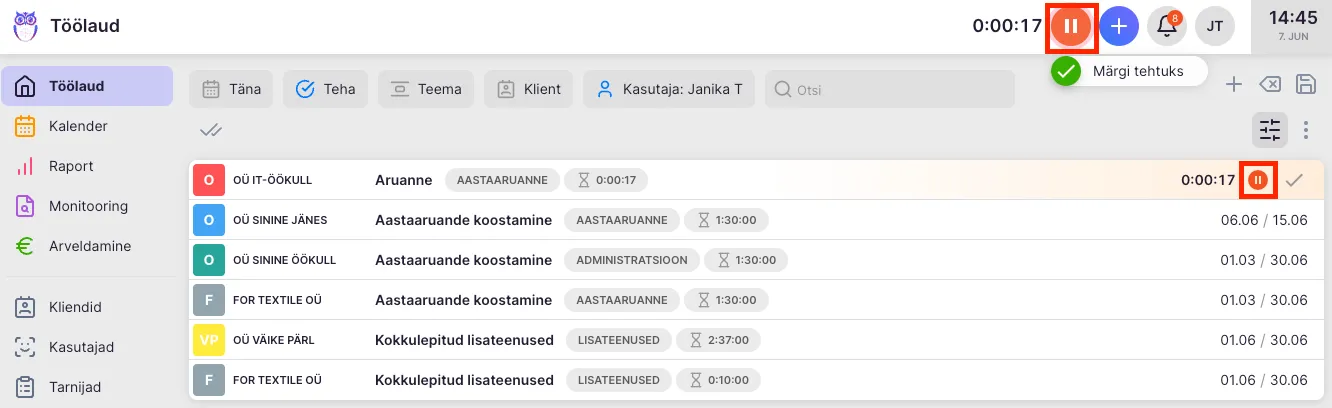Go to Arveldamine in the sidebar
Screen dimensions: 1332x408
click(x=89, y=246)
